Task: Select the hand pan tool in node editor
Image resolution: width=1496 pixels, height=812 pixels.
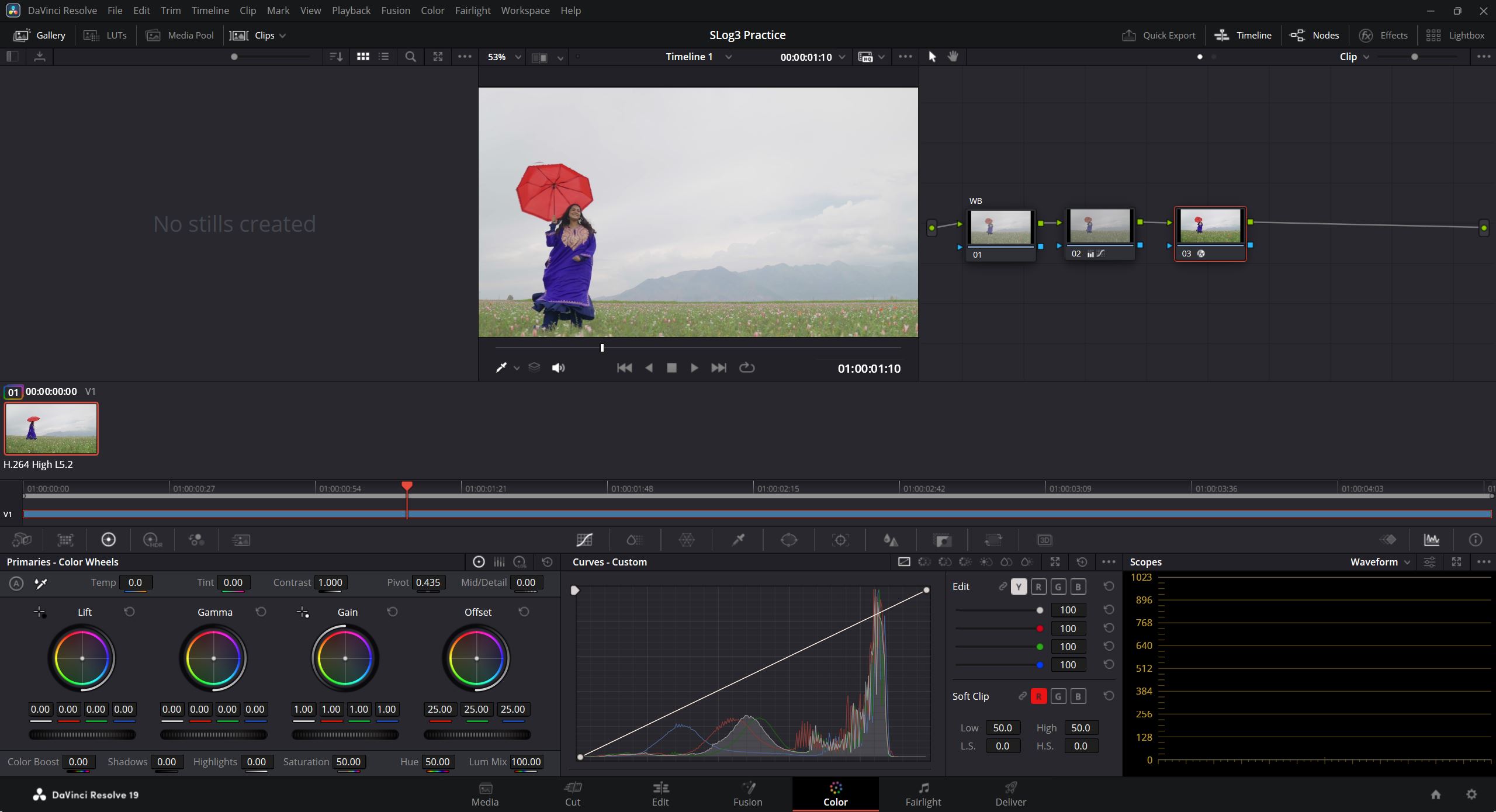Action: click(x=953, y=57)
